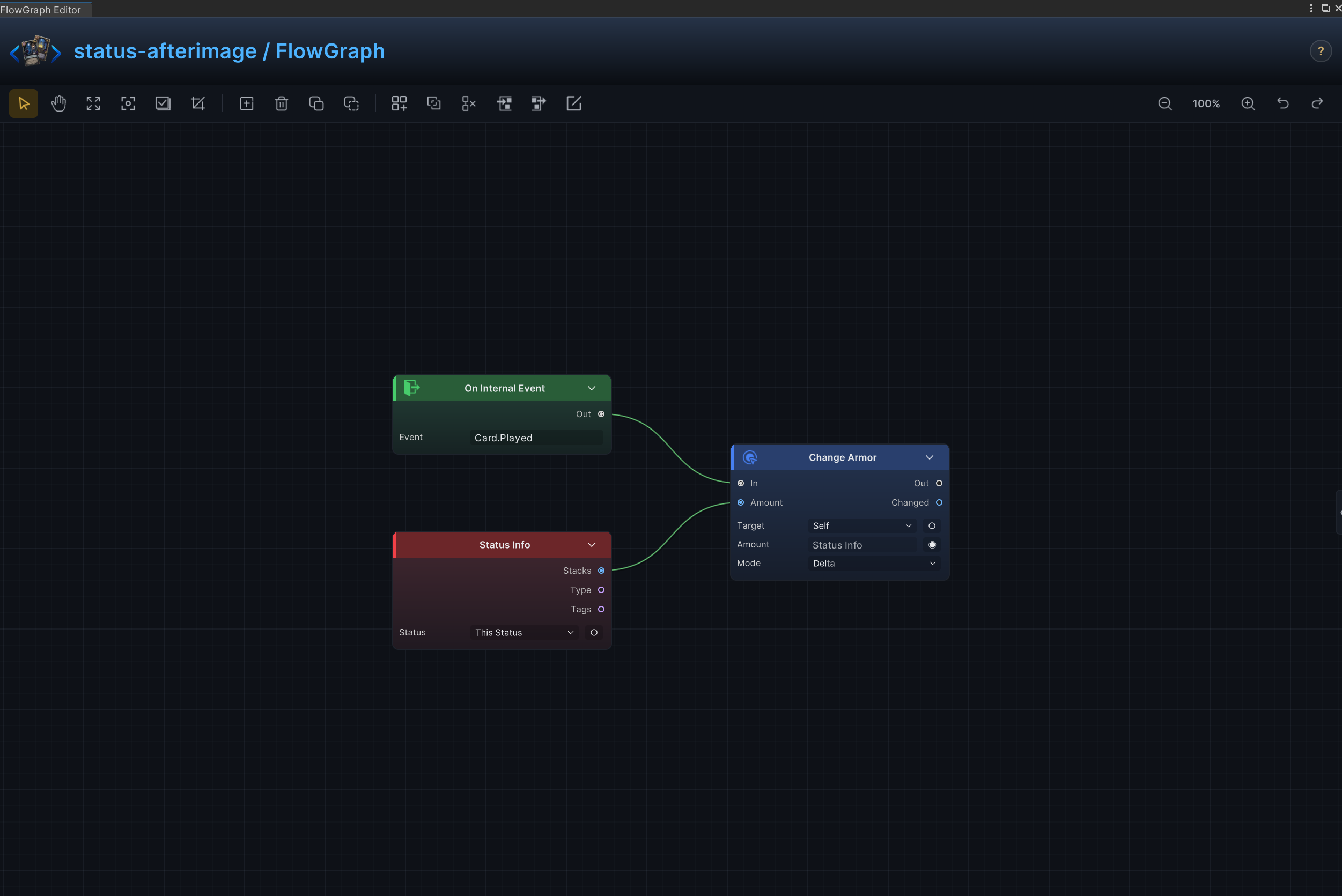Click the Tags output port
This screenshot has height=896, width=1342.
[601, 609]
